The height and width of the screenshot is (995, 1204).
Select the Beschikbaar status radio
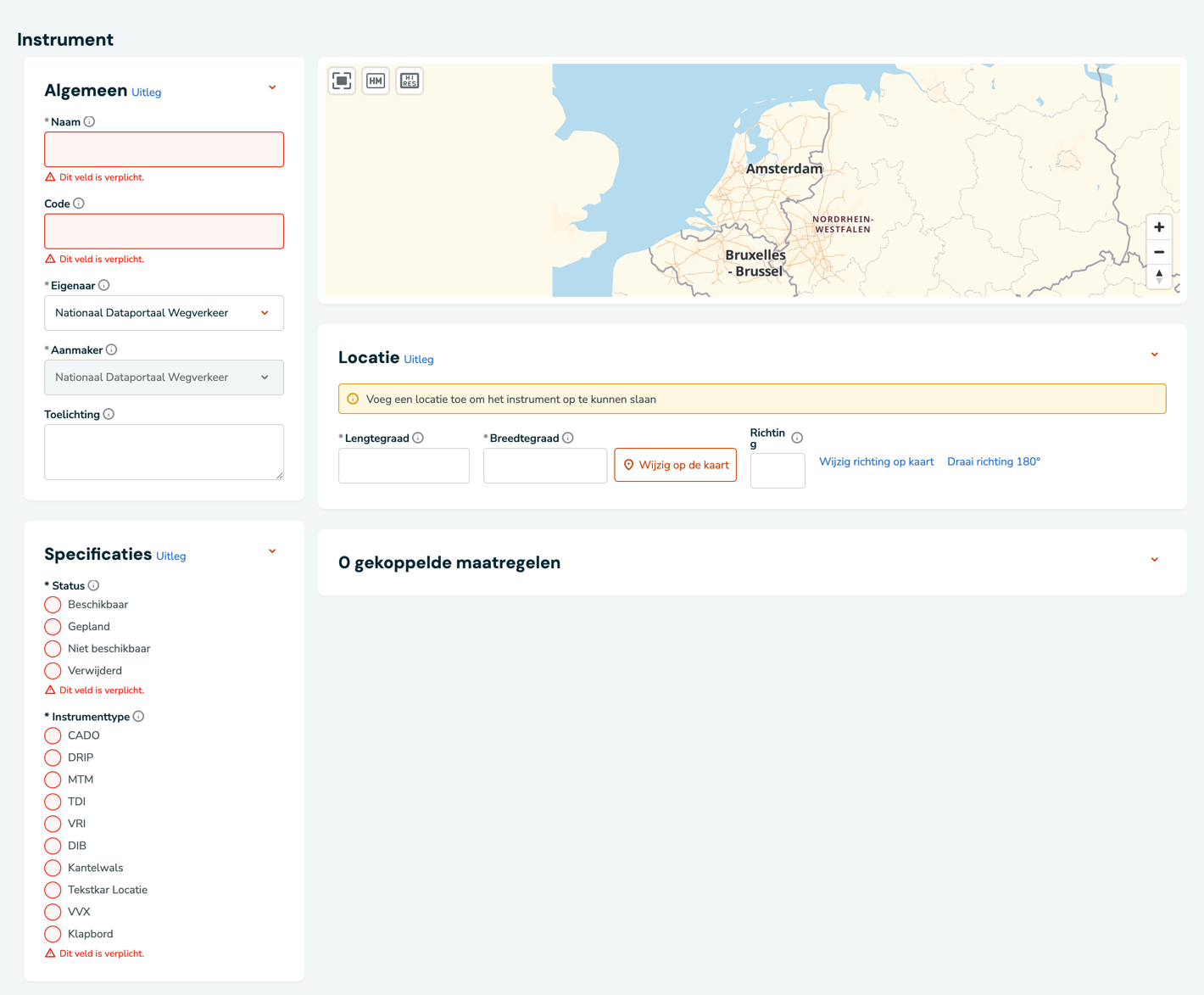[x=53, y=605]
